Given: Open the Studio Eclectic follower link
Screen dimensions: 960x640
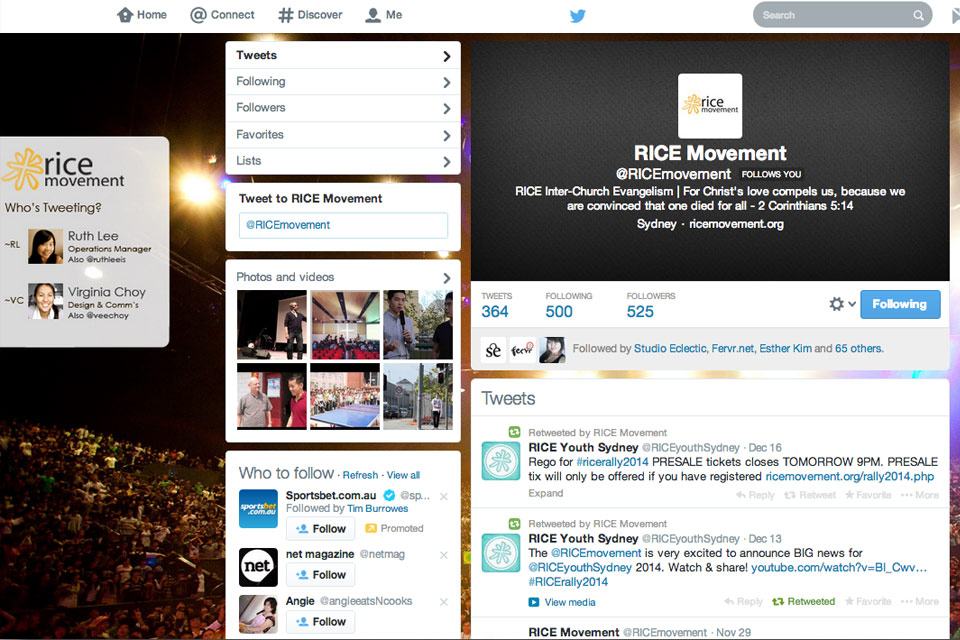Looking at the screenshot, I should click(x=670, y=348).
